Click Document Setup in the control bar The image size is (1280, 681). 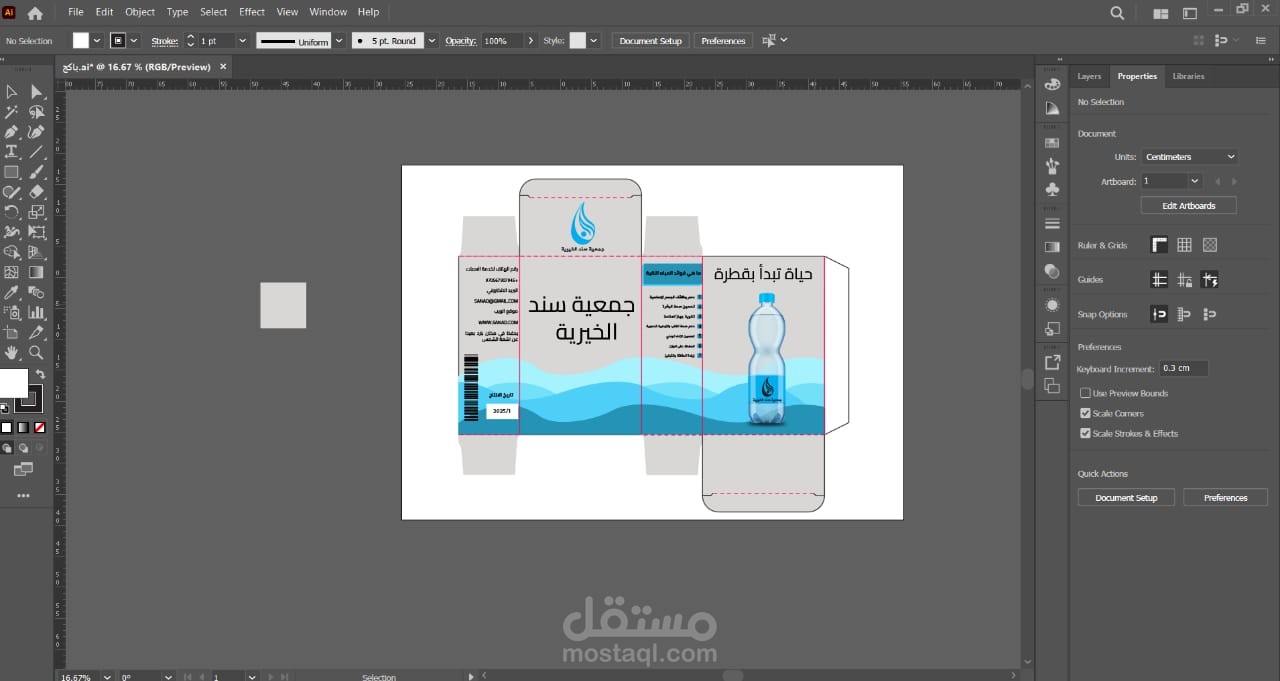[650, 41]
